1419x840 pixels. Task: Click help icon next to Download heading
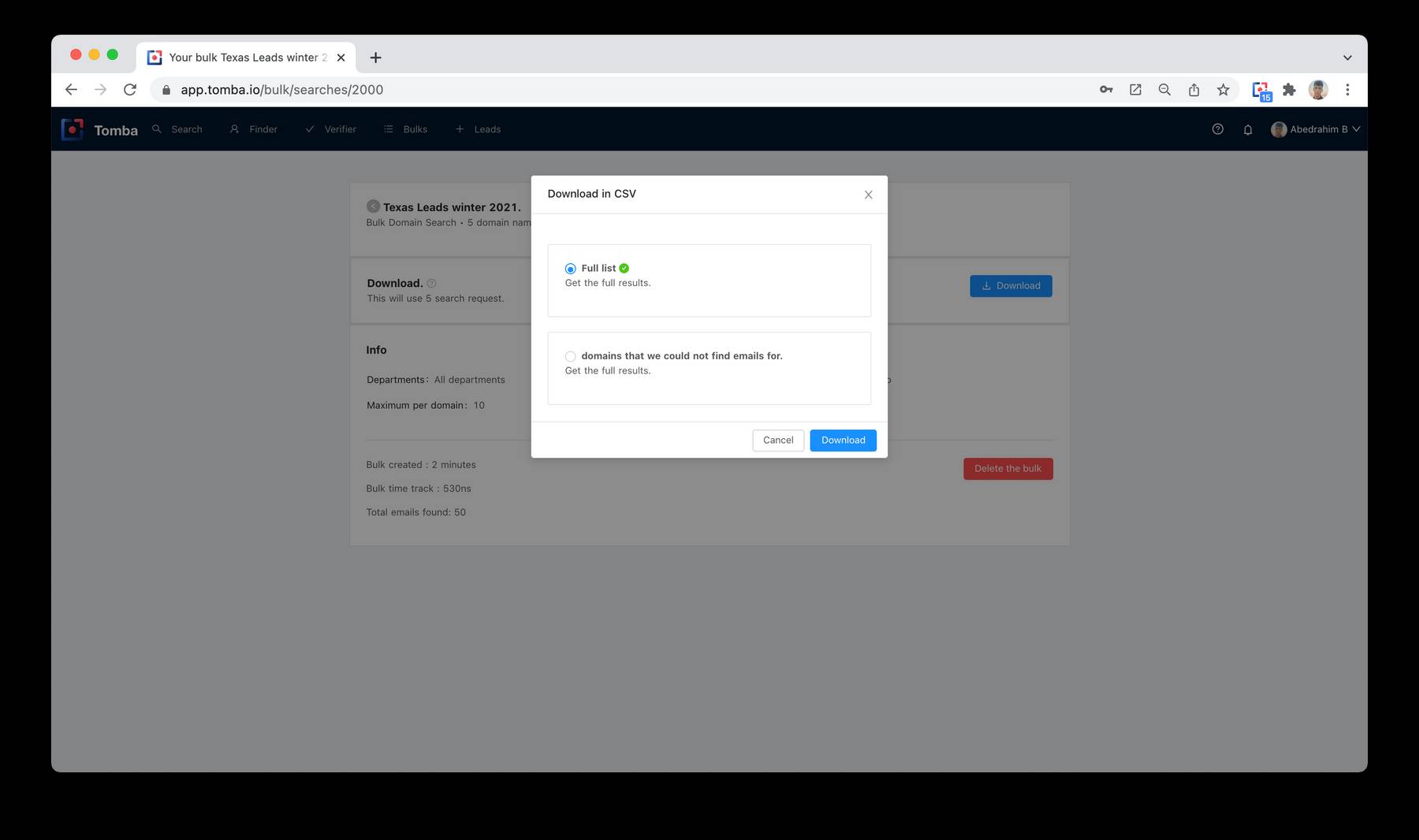coord(431,284)
